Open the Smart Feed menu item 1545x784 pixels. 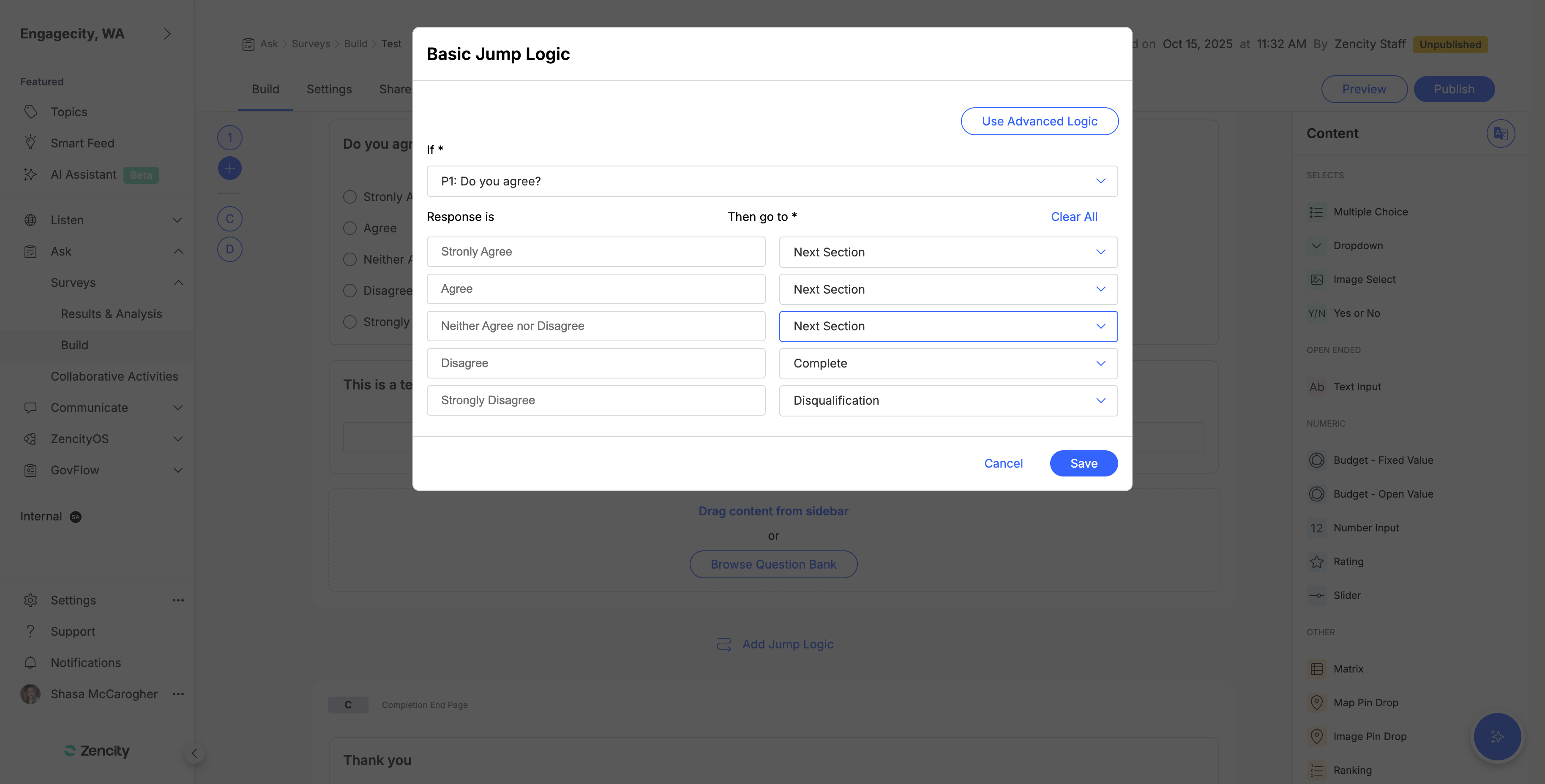82,143
